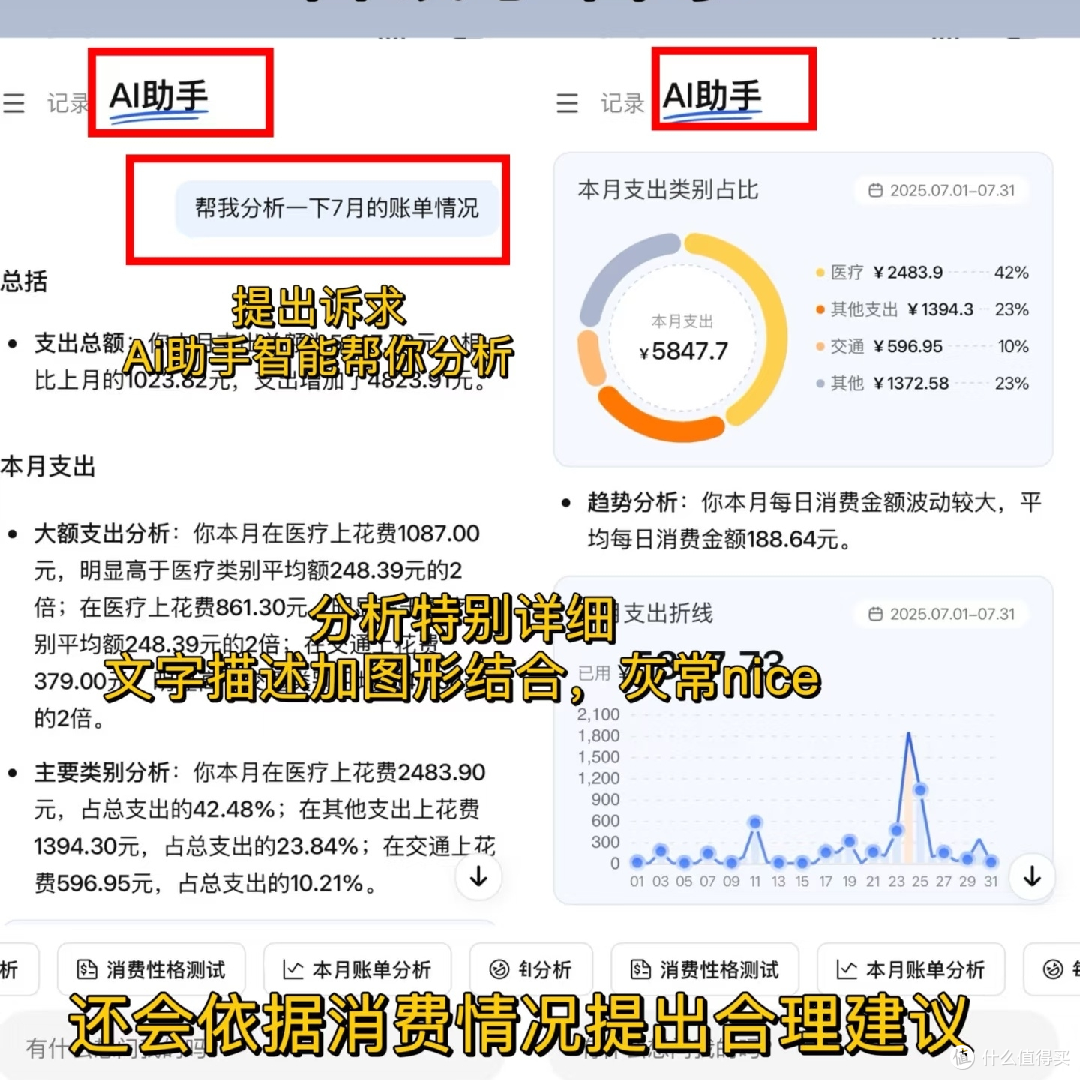
Task: Select AI助手 tab in left screen
Action: 159,96
